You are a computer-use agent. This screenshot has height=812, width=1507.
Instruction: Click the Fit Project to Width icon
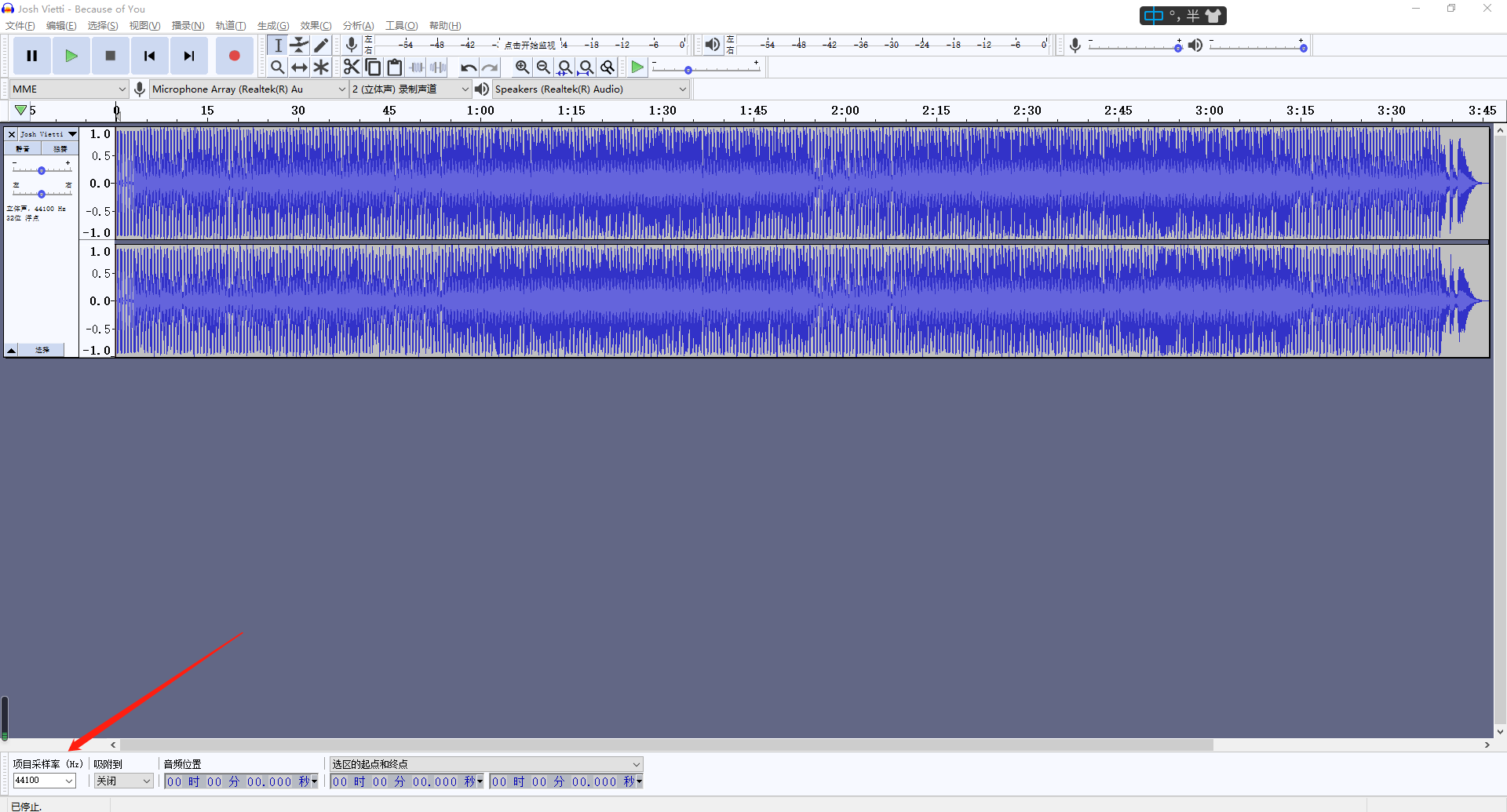(586, 67)
